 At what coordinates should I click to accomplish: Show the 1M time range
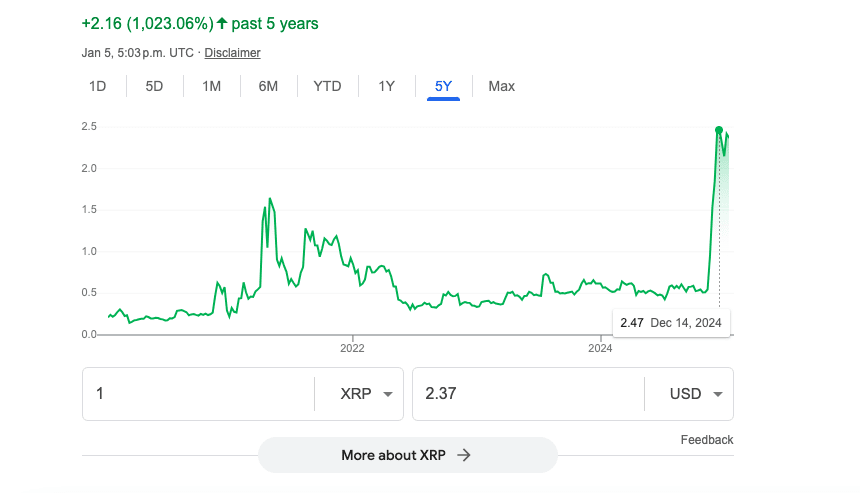[x=211, y=86]
